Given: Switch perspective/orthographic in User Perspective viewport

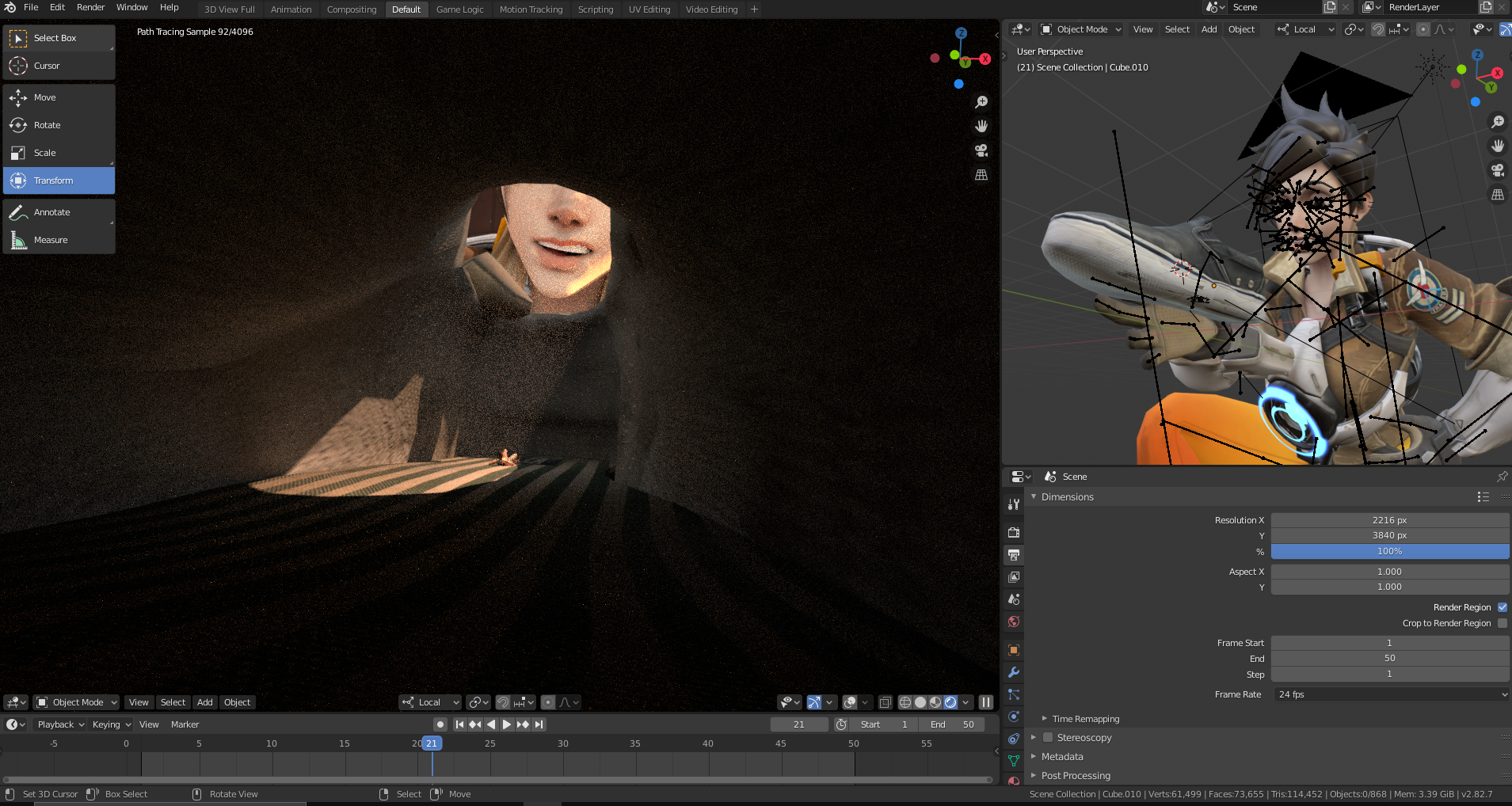Looking at the screenshot, I should [x=1498, y=195].
